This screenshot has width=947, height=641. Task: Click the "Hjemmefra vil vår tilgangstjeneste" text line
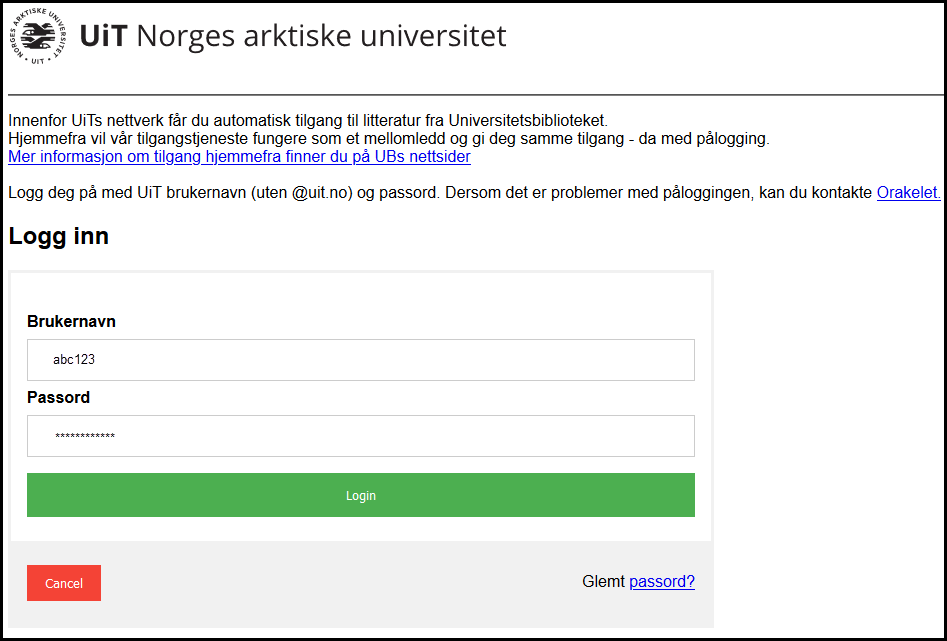pyautogui.click(x=388, y=139)
